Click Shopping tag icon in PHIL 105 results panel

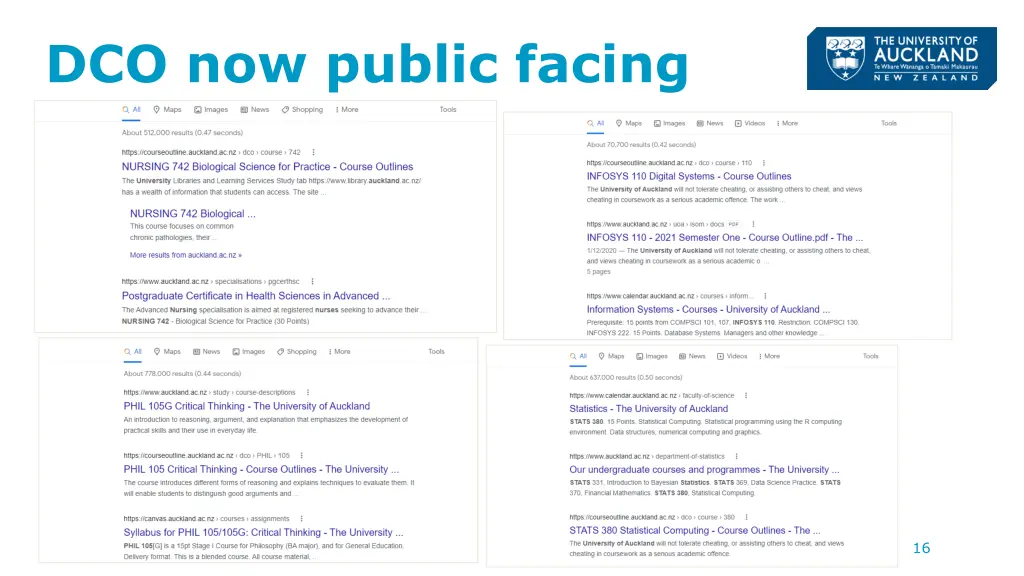click(280, 351)
